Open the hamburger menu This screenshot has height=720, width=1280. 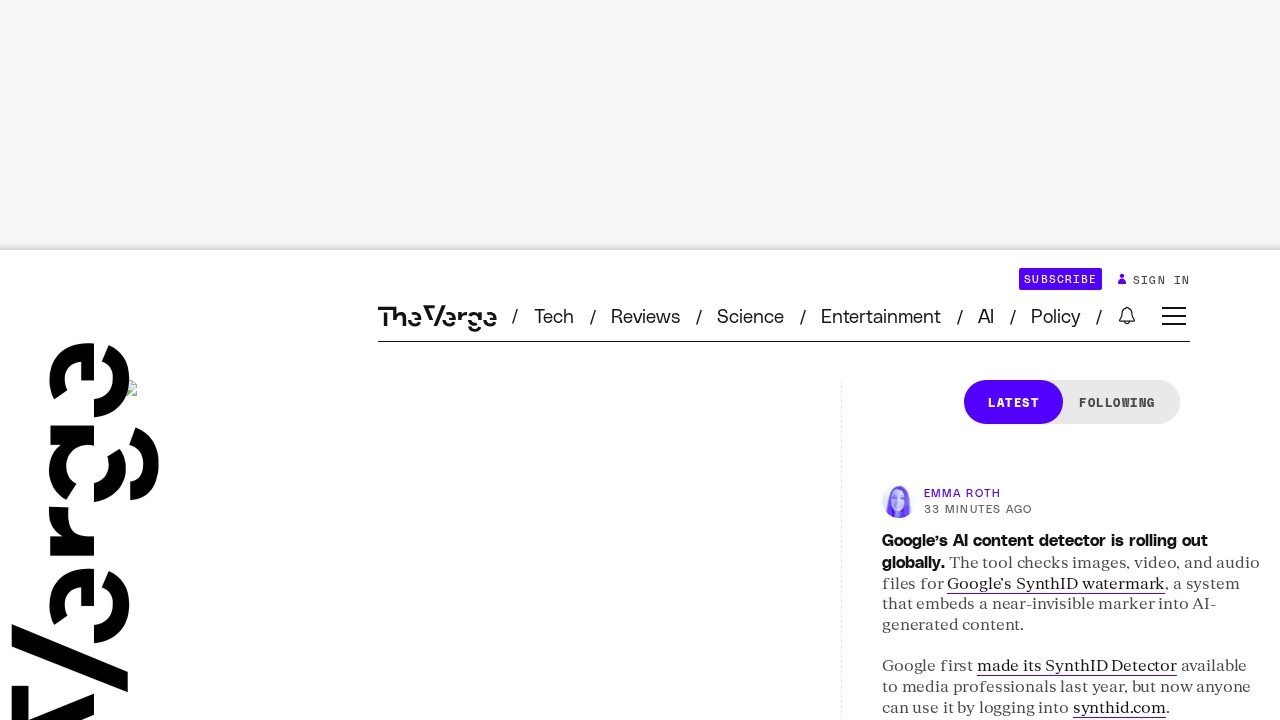coord(1174,316)
